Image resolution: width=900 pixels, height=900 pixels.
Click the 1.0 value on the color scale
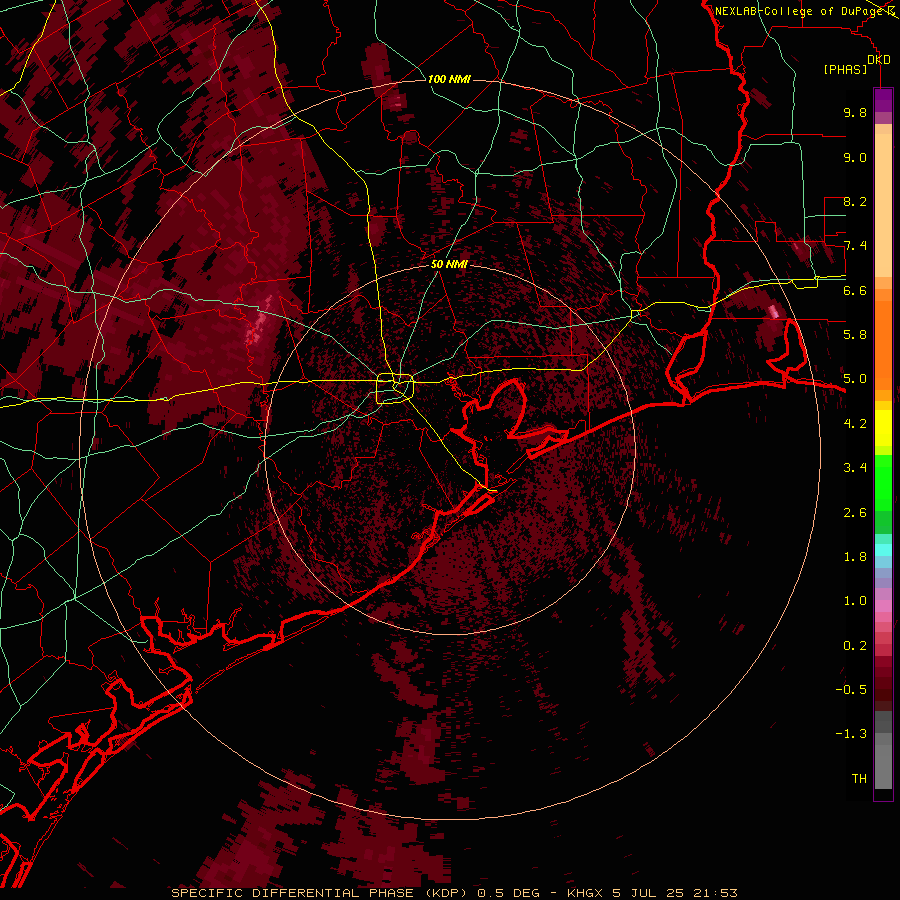tap(855, 601)
